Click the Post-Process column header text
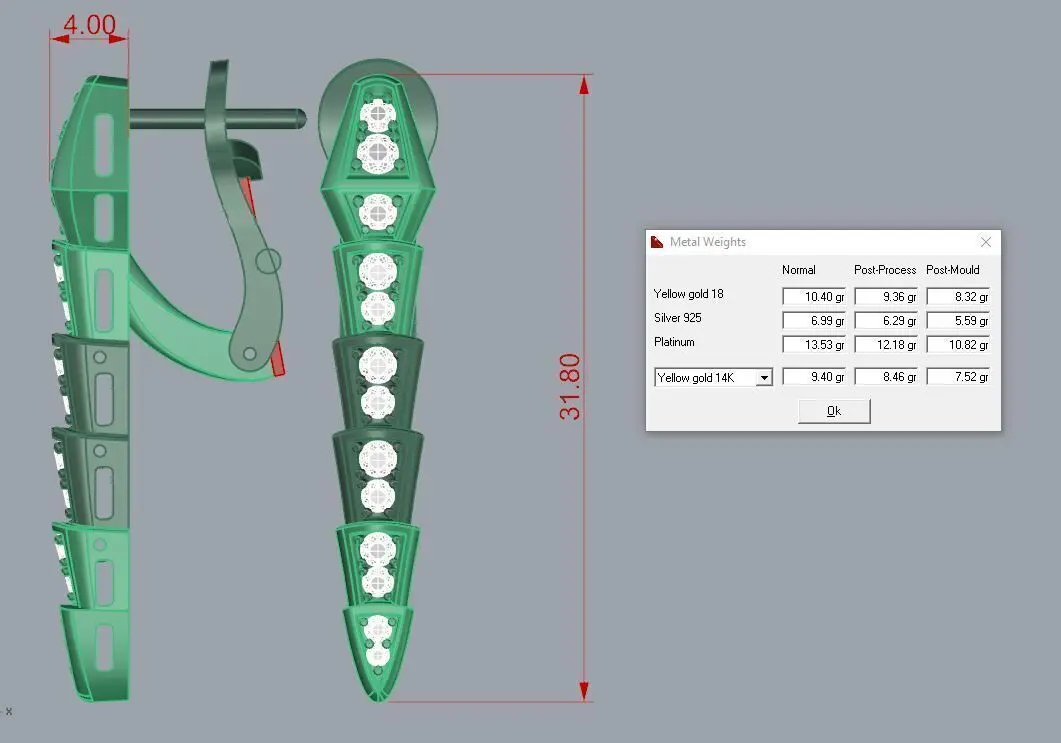Screen dimensions: 1061x743 884,269
